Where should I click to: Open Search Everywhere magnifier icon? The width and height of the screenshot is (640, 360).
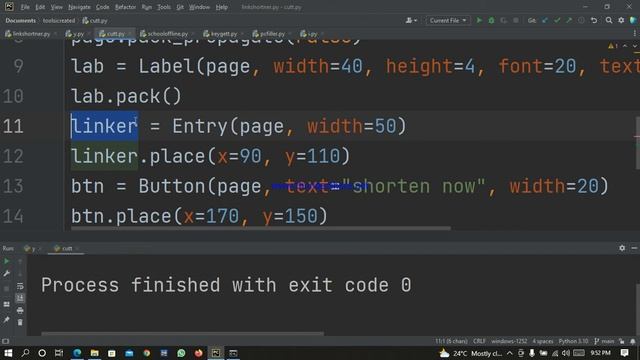[x=609, y=20]
